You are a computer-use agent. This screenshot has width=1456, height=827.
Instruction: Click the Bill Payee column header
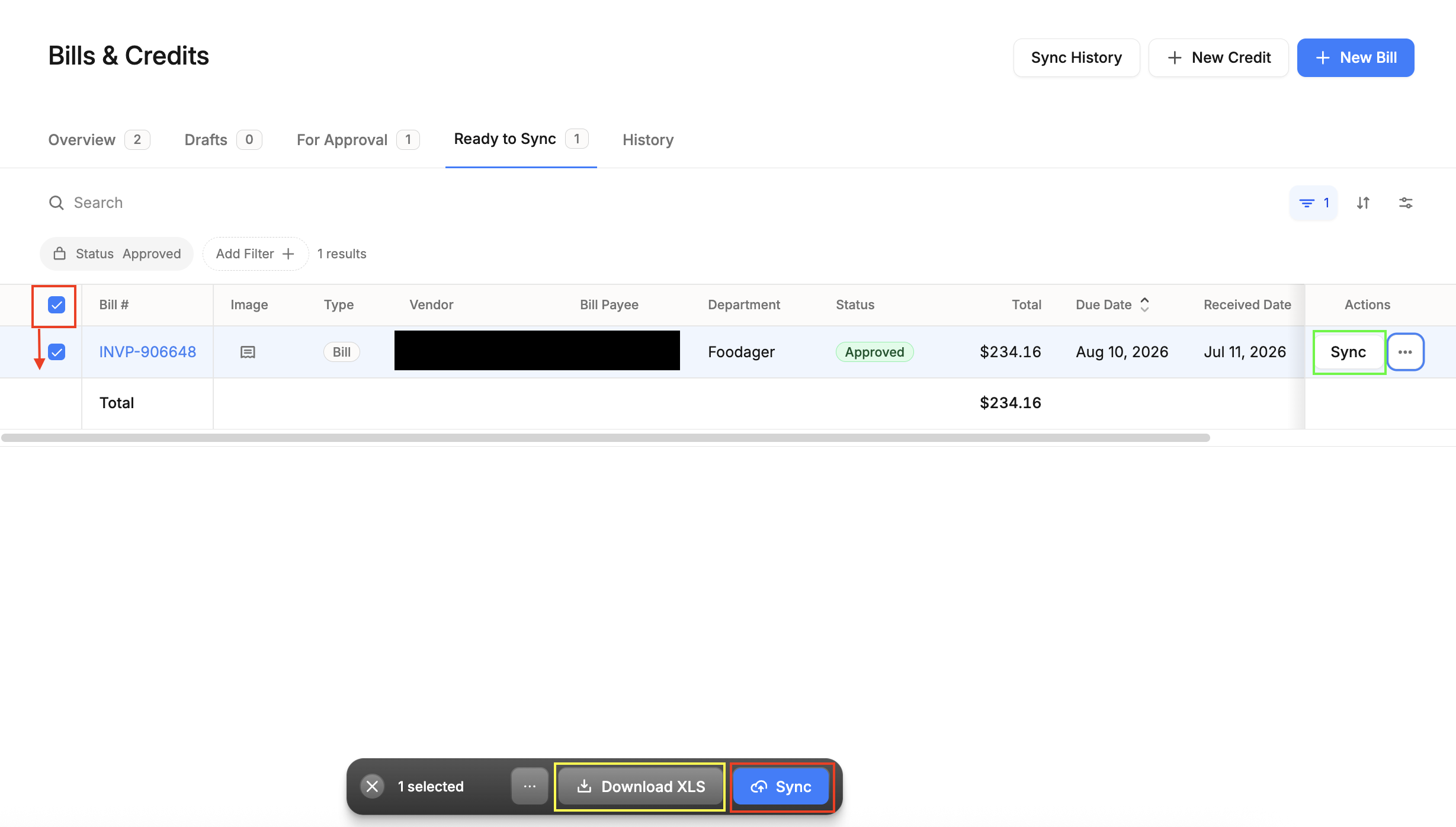609,304
